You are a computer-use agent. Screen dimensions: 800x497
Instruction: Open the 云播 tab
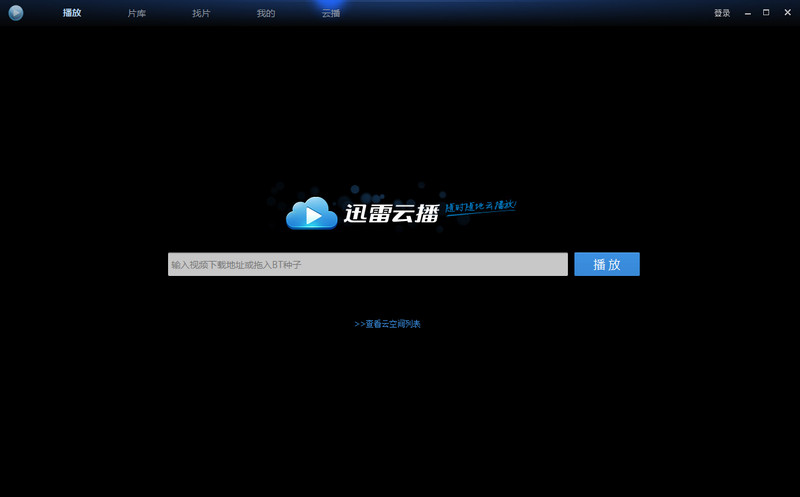331,13
